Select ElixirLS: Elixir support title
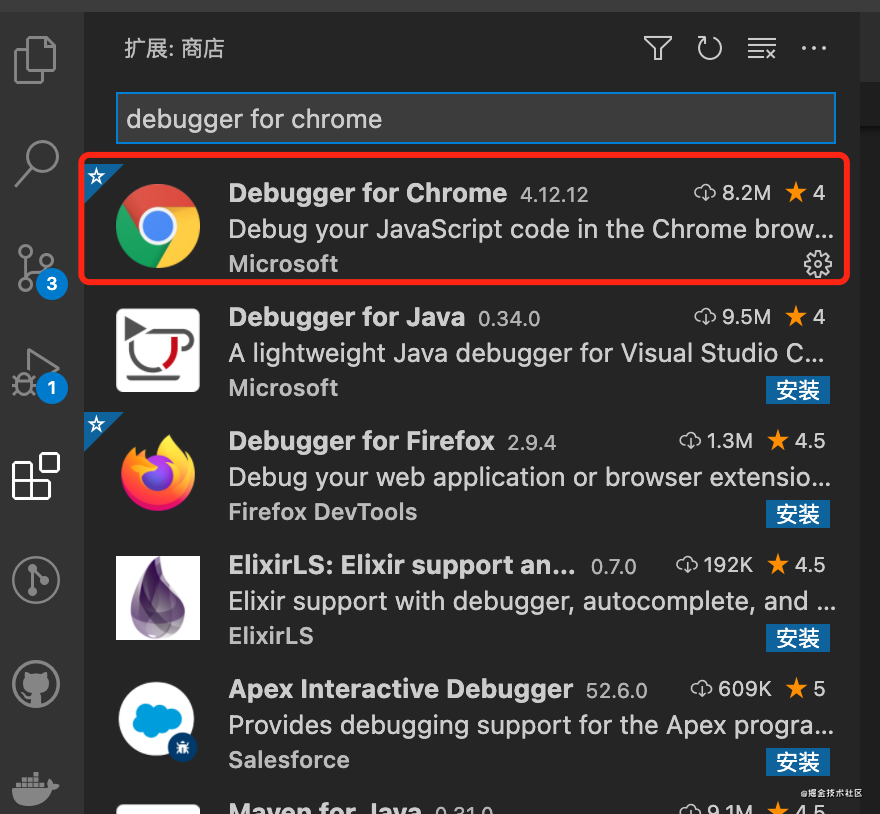The width and height of the screenshot is (880, 814). pos(401,565)
